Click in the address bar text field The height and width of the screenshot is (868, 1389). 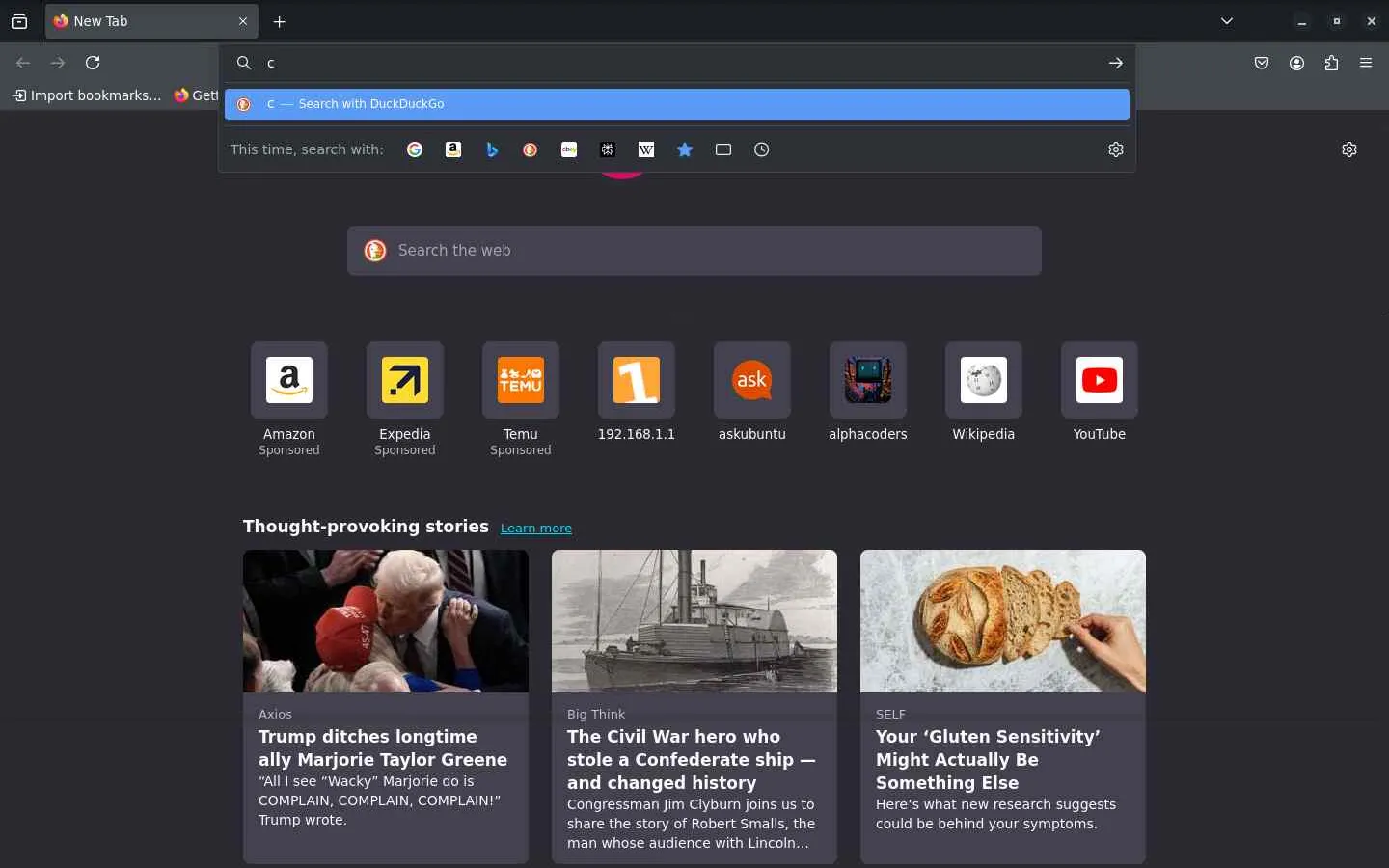(681, 63)
